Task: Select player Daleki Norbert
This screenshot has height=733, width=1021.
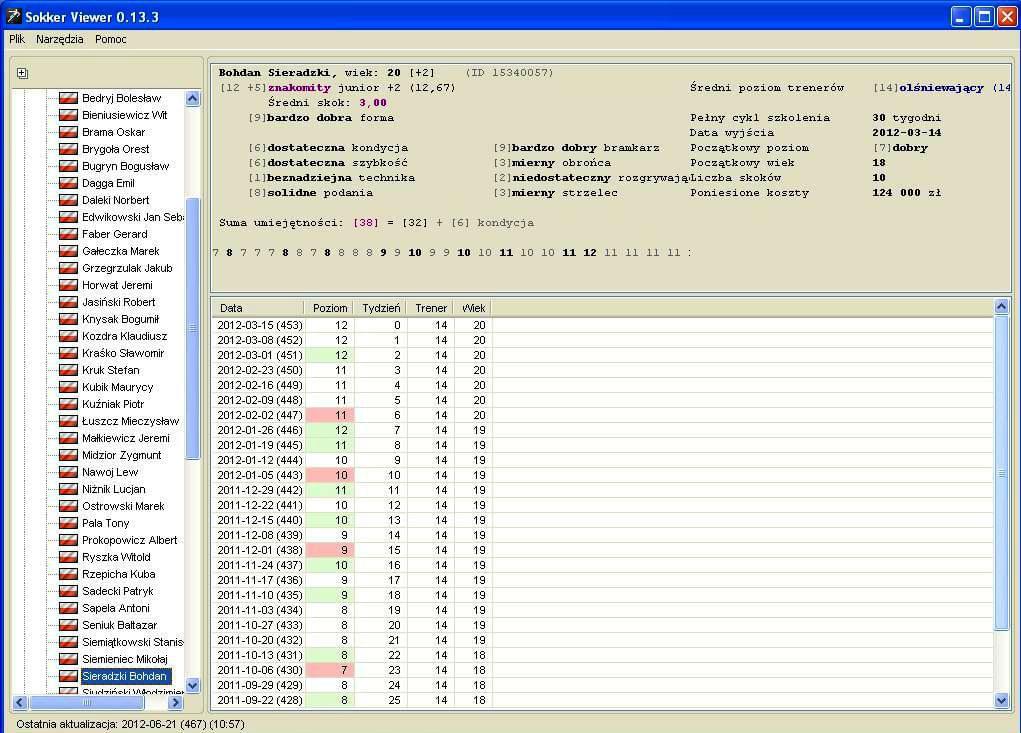Action: [x=115, y=200]
